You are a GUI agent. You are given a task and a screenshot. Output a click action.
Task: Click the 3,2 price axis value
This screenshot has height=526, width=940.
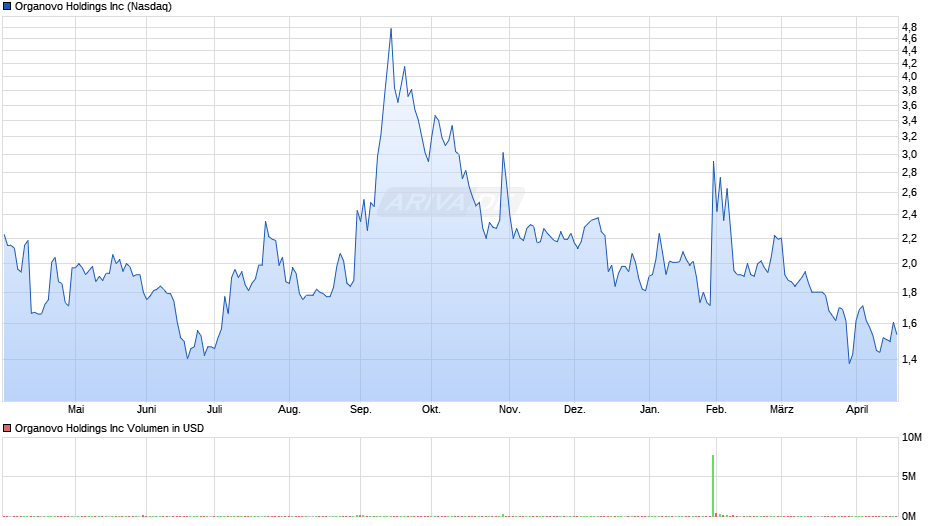(x=909, y=137)
